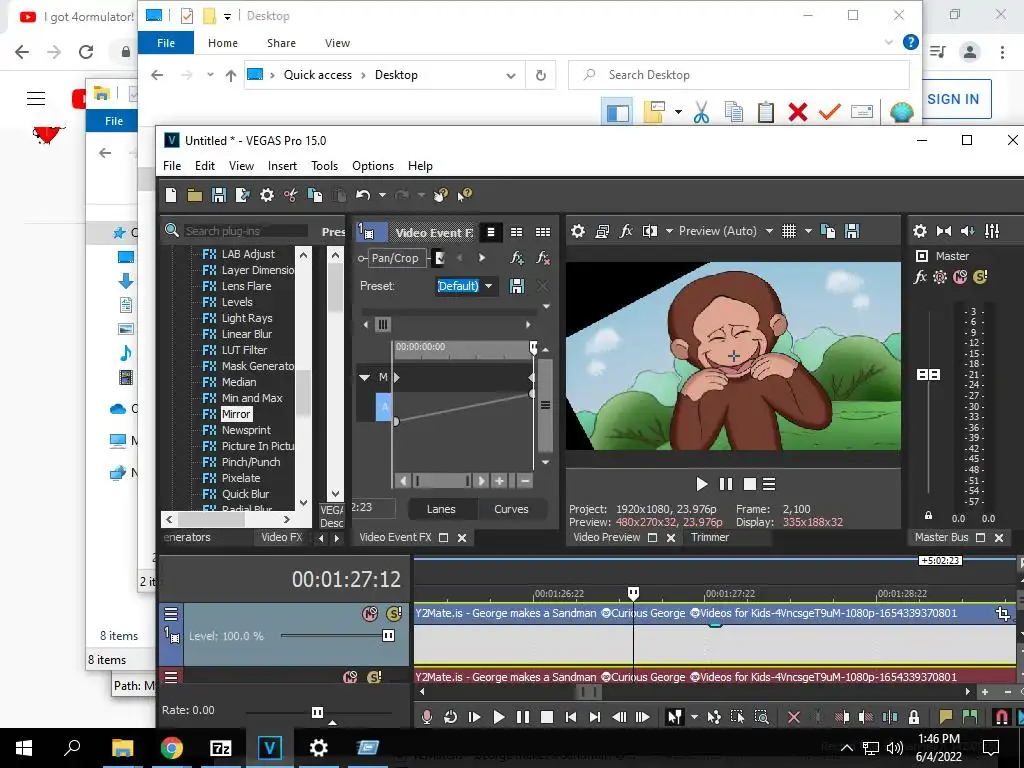The image size is (1024, 768).
Task: Open mixing console from Master Bus
Action: pos(992,231)
